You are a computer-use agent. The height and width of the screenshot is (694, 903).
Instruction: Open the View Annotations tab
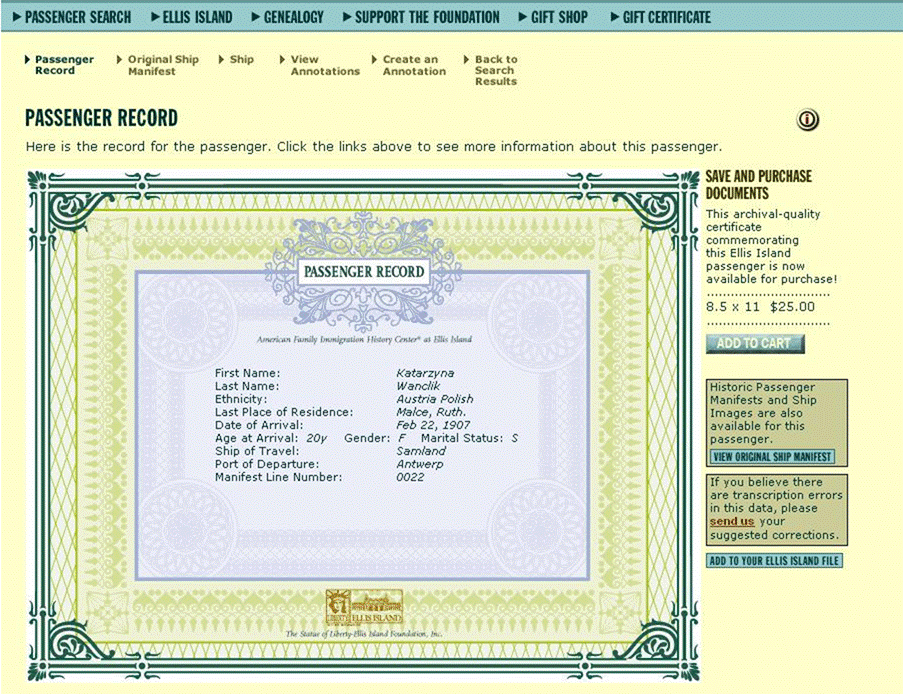[320, 65]
